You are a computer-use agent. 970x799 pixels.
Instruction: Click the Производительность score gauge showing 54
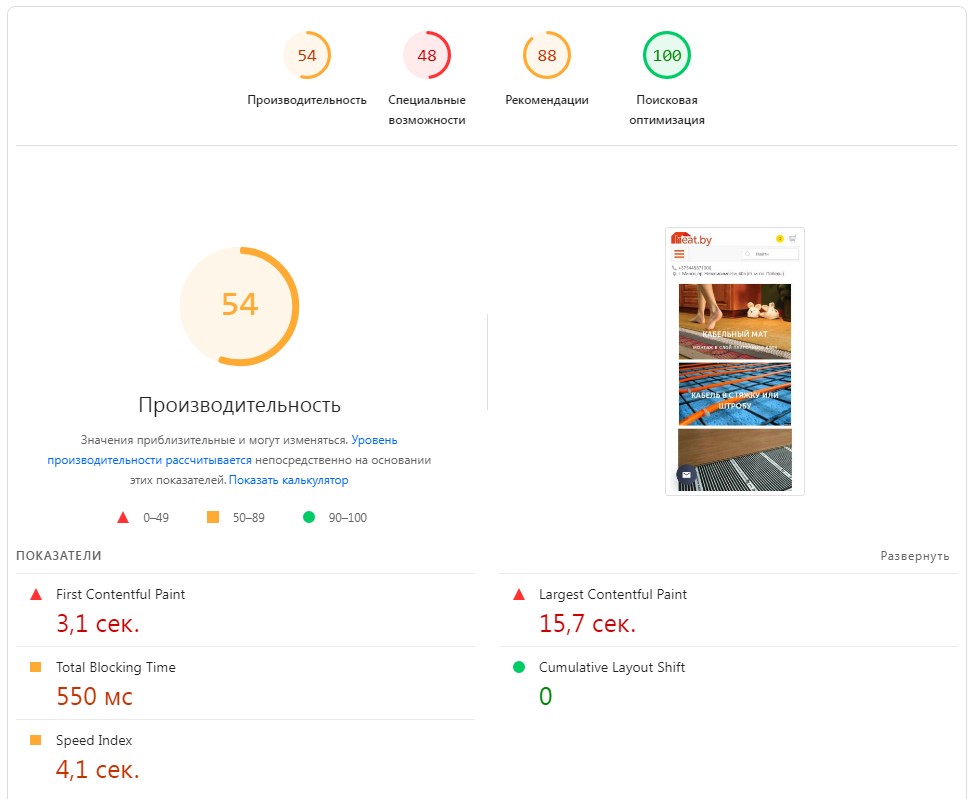click(308, 56)
